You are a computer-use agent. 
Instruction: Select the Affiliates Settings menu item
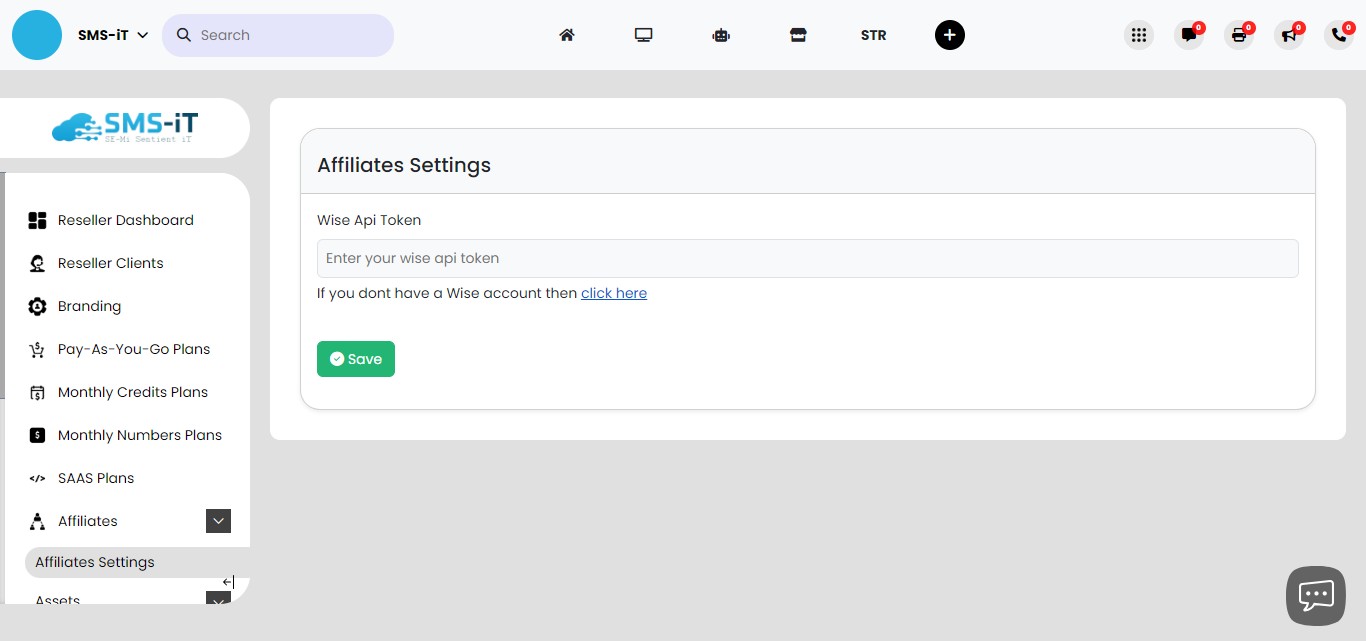(x=94, y=562)
